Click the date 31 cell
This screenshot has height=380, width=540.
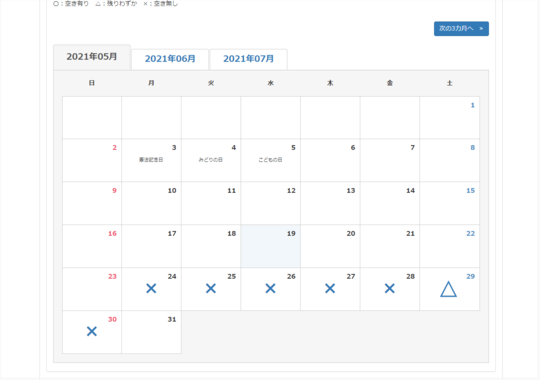[x=151, y=332]
